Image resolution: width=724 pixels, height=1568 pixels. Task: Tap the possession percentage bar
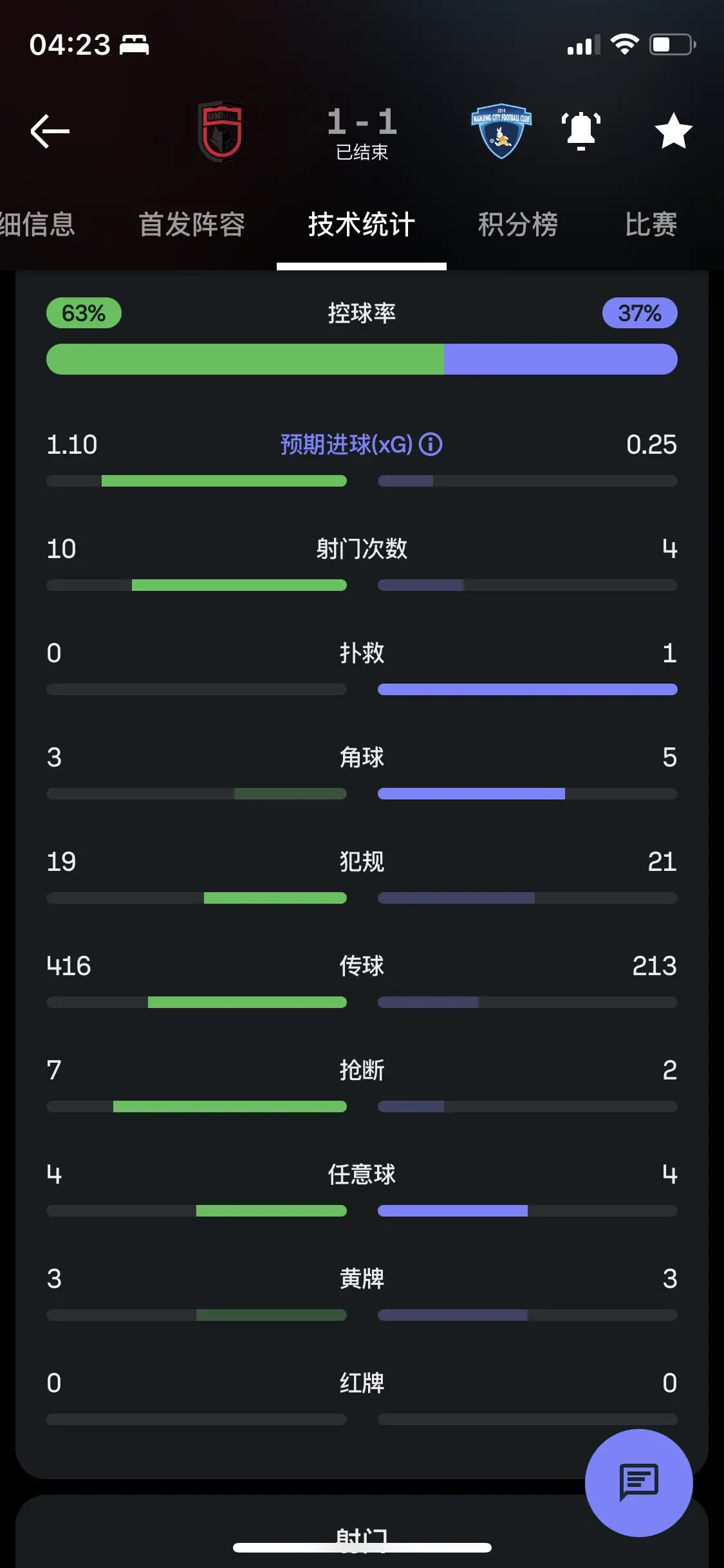[362, 359]
